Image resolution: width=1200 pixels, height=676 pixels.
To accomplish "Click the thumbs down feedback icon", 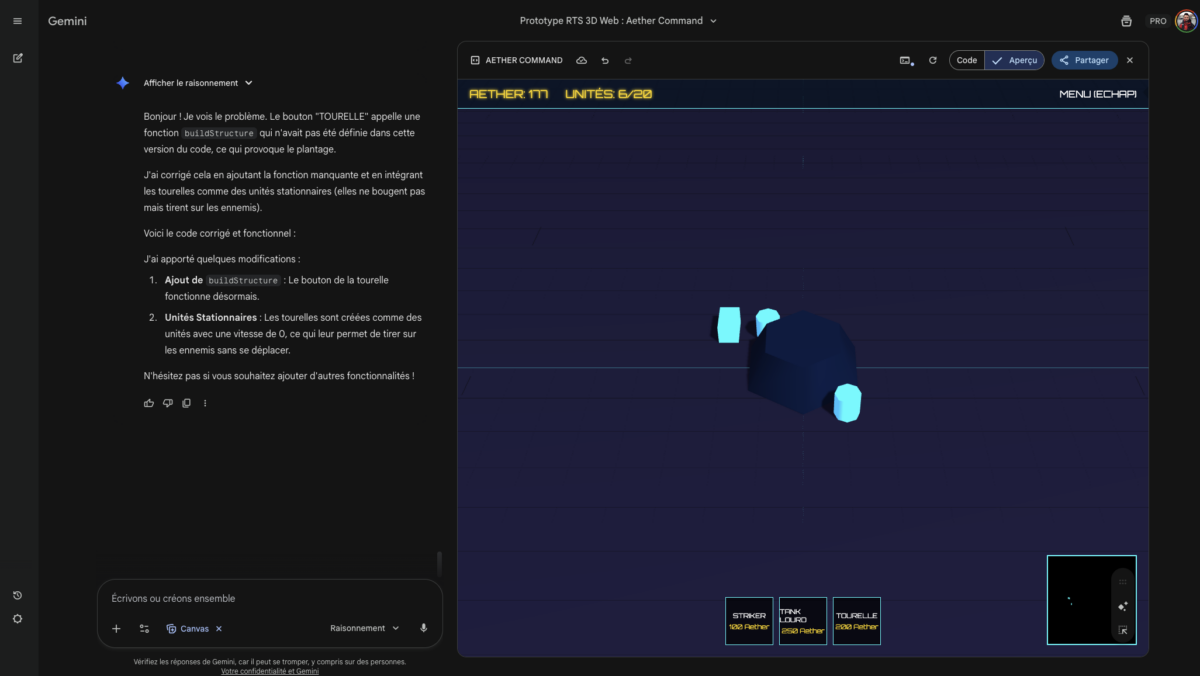I will [x=168, y=403].
